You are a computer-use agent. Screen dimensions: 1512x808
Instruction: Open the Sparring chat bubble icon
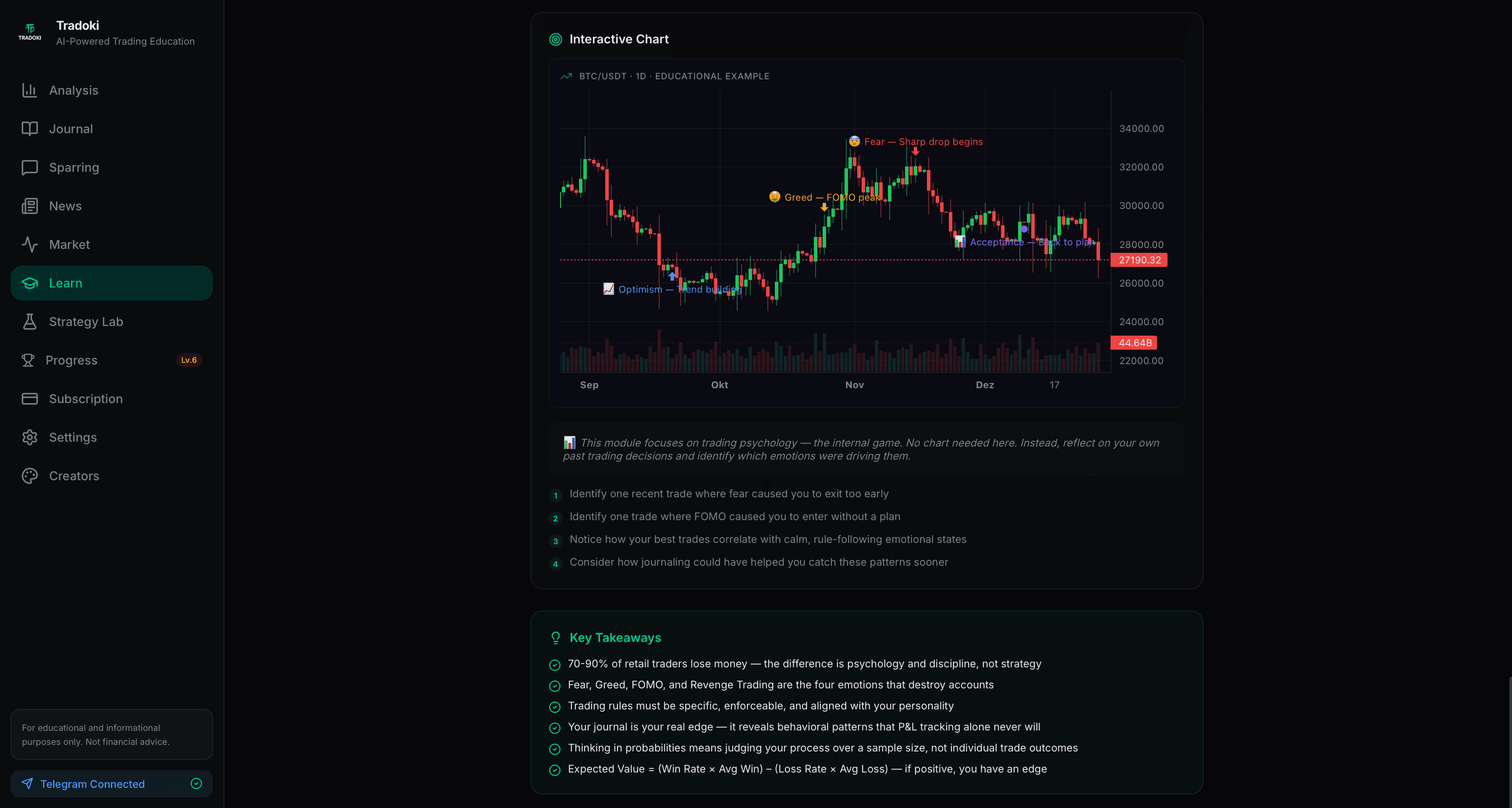(x=30, y=167)
